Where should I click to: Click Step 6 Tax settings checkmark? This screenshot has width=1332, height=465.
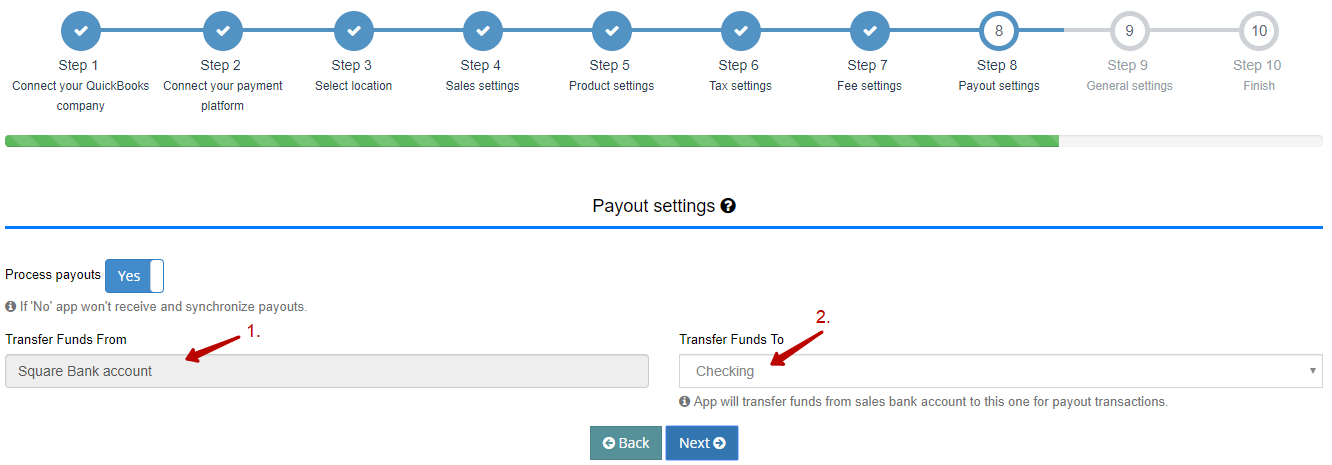pos(741,31)
